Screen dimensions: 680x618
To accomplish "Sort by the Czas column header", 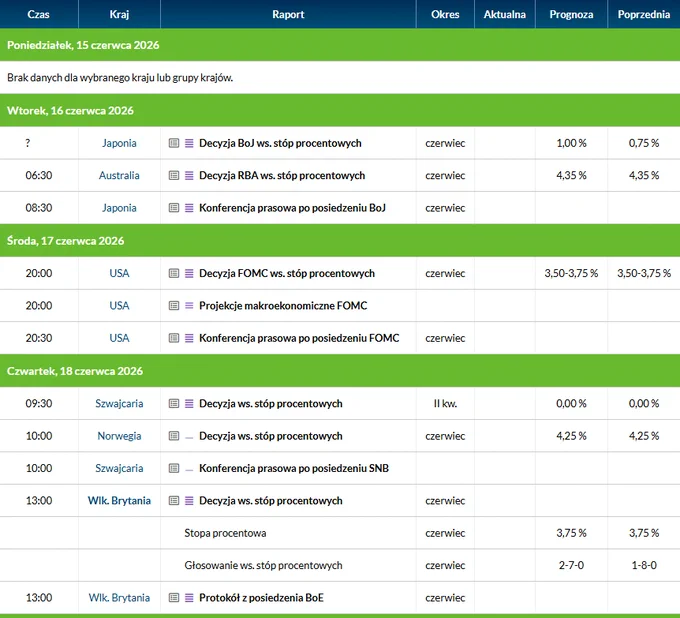I will coord(39,14).
